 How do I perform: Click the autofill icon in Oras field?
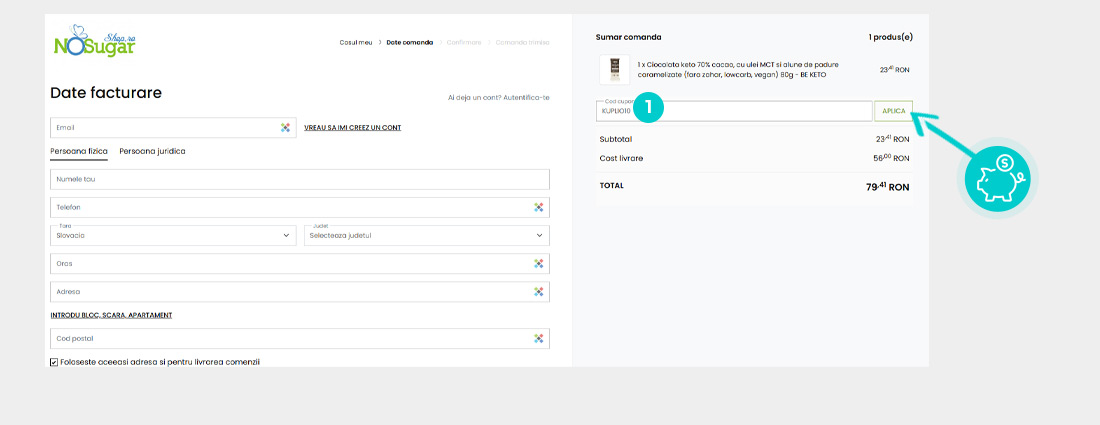(538, 264)
